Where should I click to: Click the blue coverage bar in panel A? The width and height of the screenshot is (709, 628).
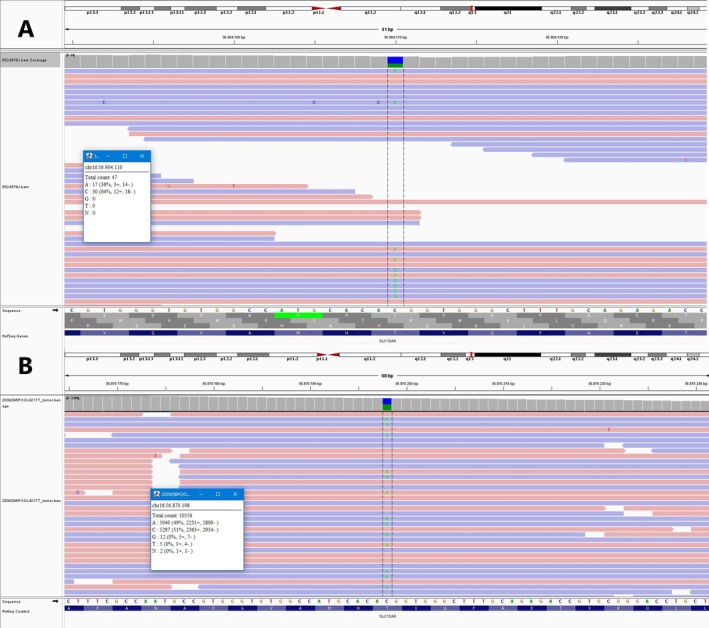click(395, 61)
